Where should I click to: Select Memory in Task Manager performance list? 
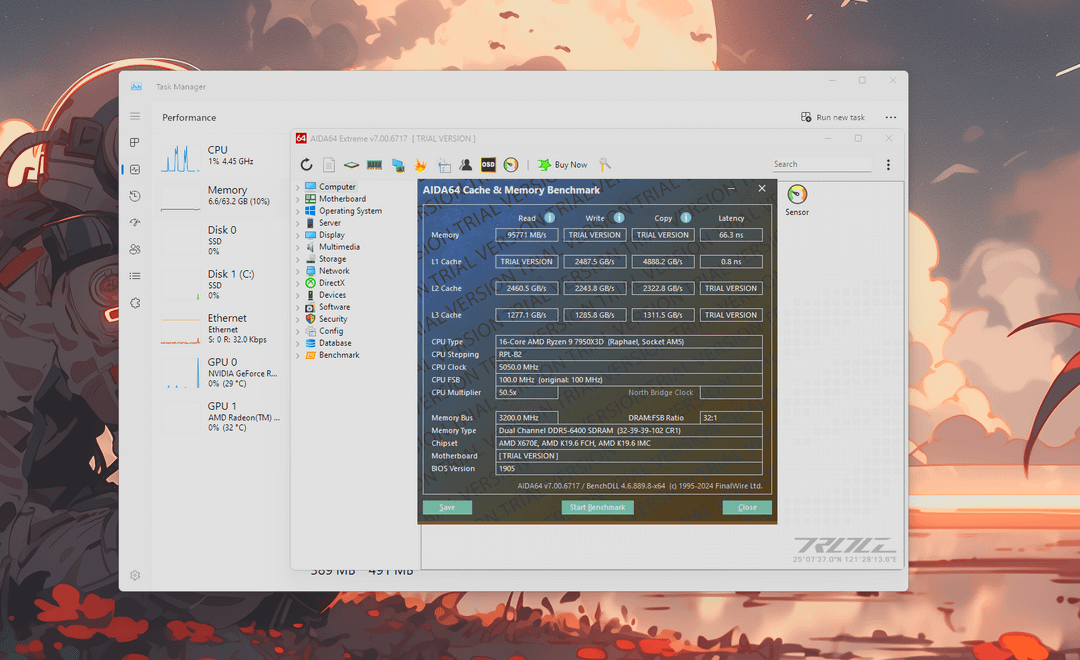pos(220,197)
